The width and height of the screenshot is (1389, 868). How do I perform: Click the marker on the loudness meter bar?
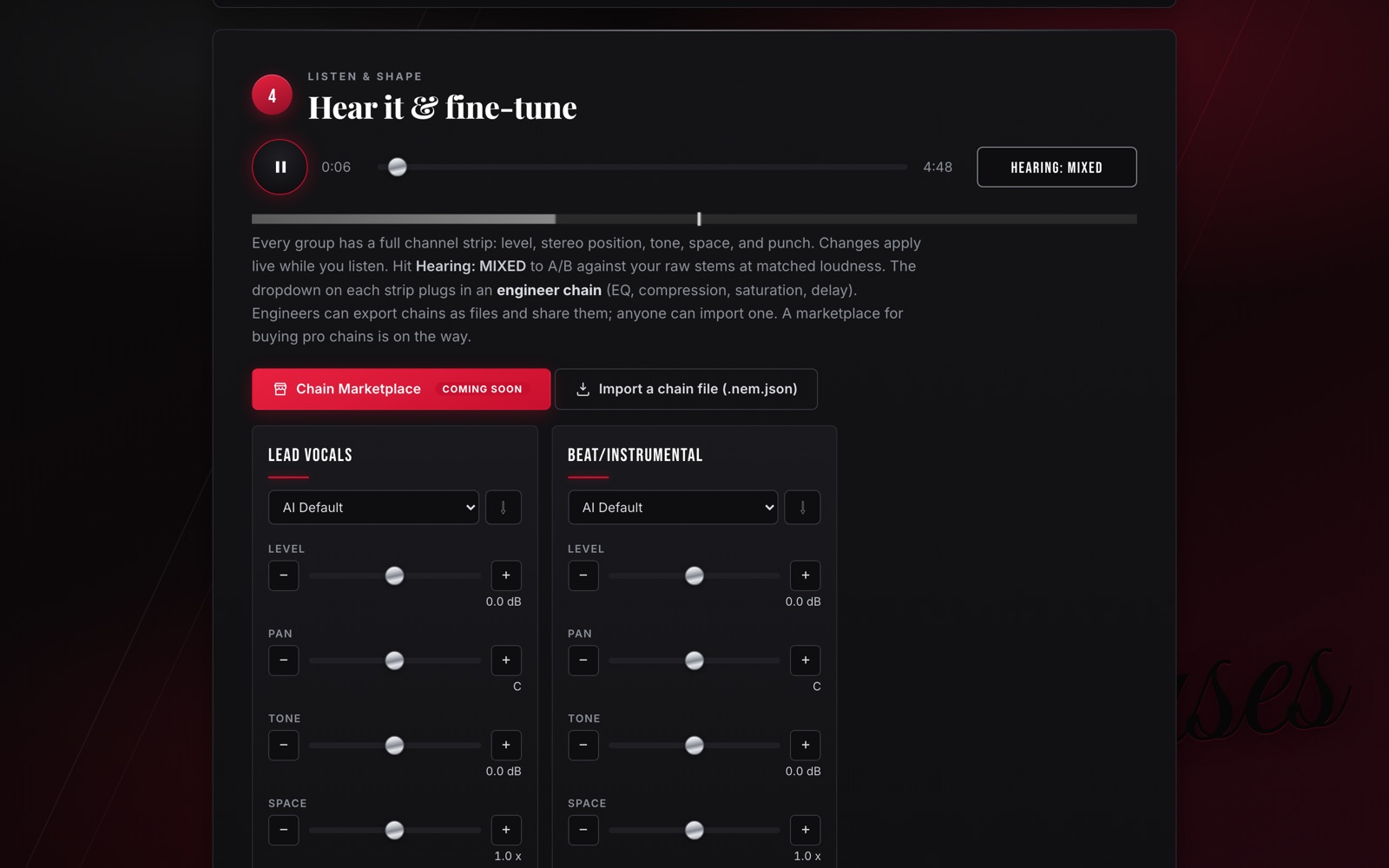tap(699, 219)
